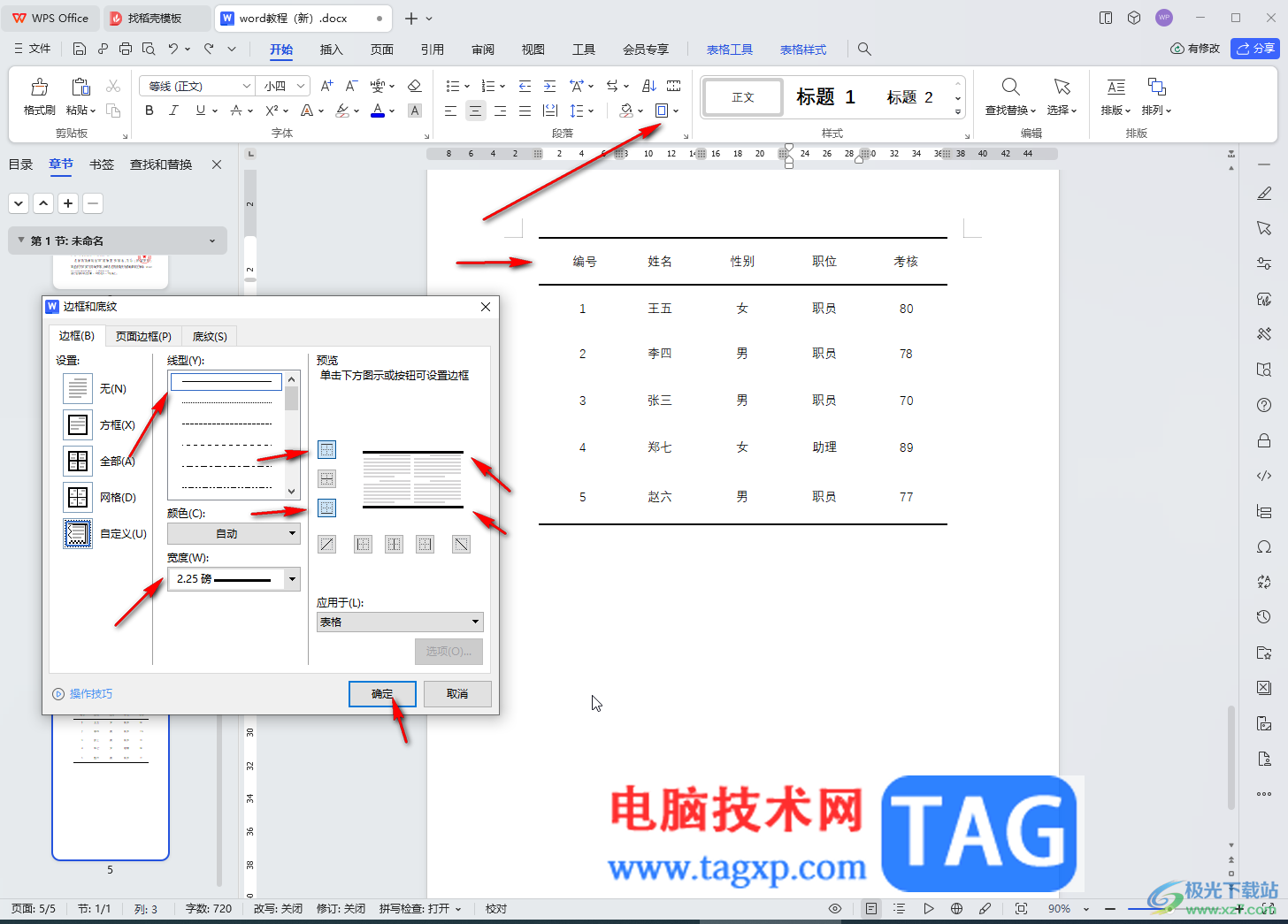Click the 取消 Cancel button
This screenshot has width=1288, height=924.
pos(457,694)
